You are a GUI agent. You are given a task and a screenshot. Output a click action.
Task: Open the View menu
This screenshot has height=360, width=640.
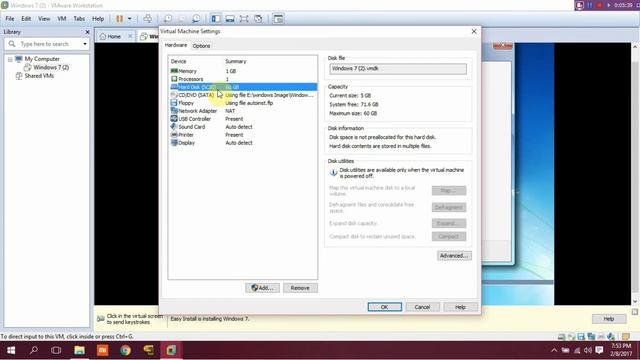click(44, 19)
